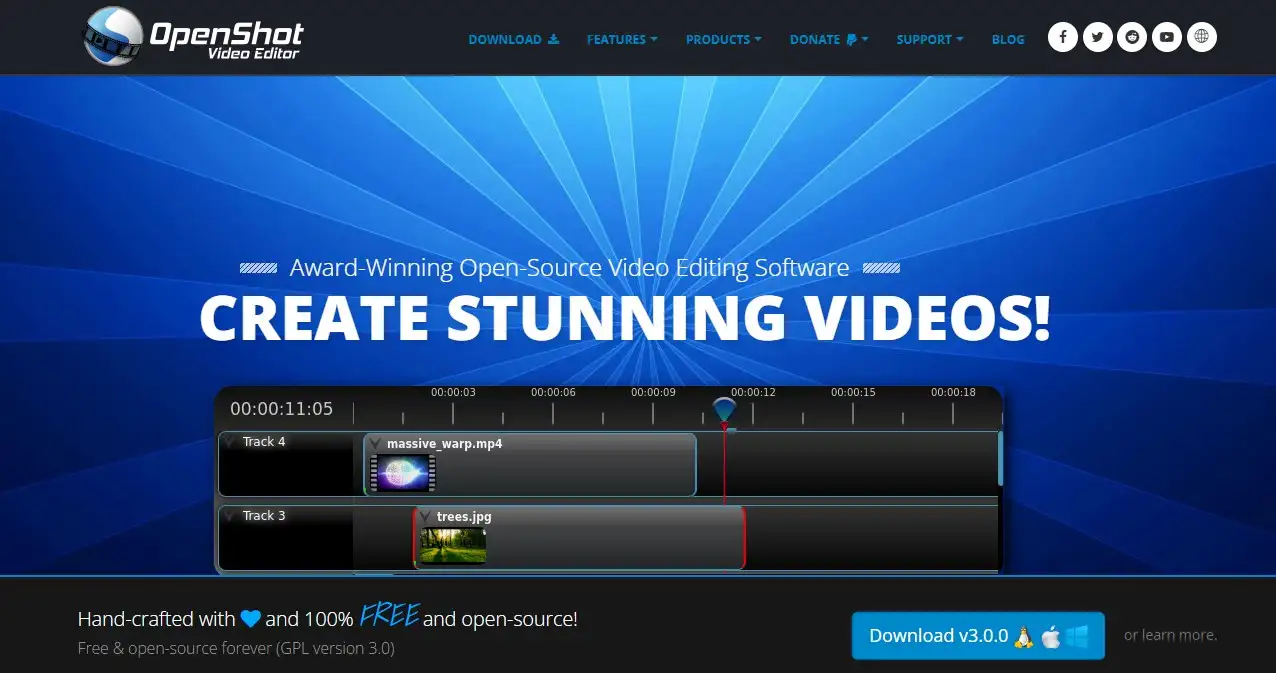Click the 00:00:18 ruler label

point(953,392)
